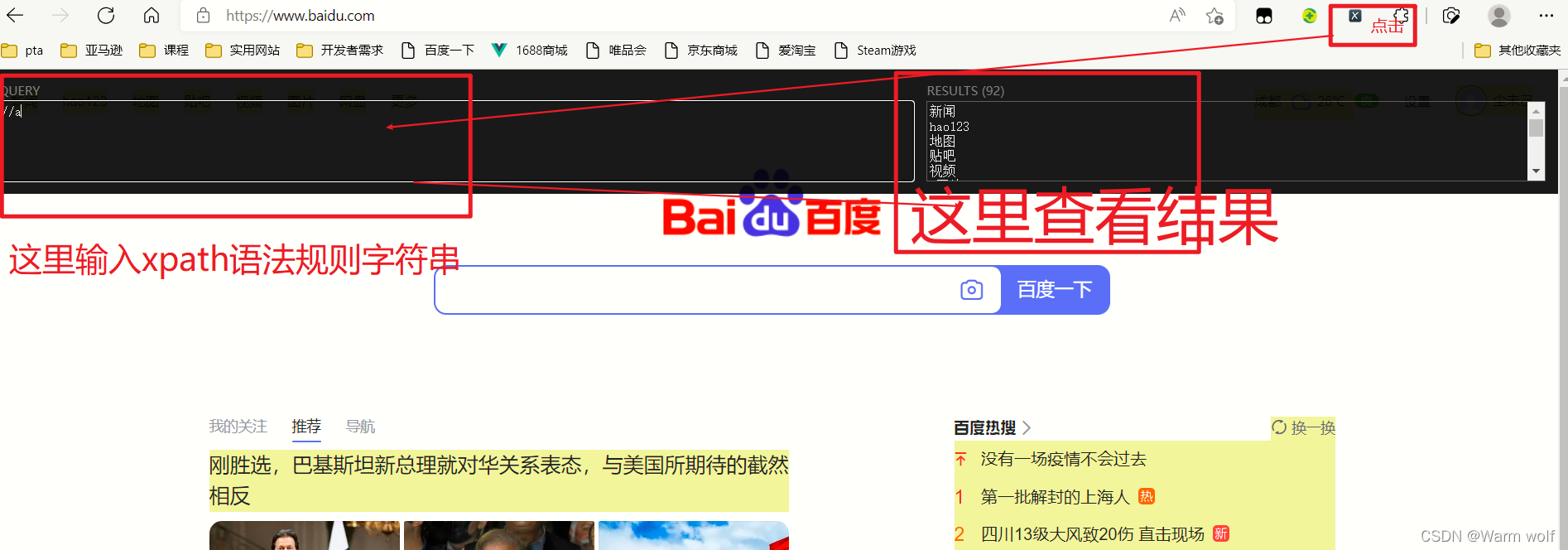This screenshot has height=550, width=1568.
Task: Open the news headline about 巴基斯坦新总理
Action: pos(498,480)
